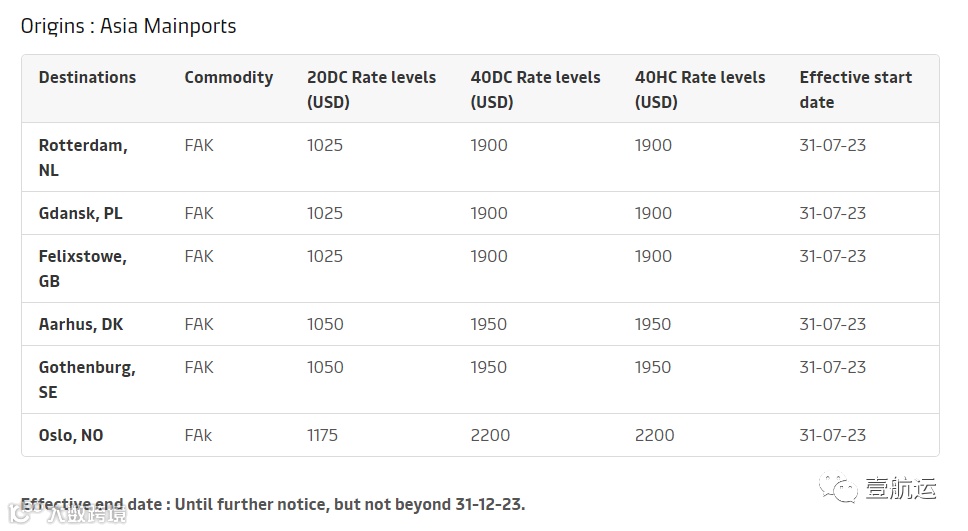Select Oslo's 40DC rate value 2200
968x531 pixels.
(x=490, y=435)
